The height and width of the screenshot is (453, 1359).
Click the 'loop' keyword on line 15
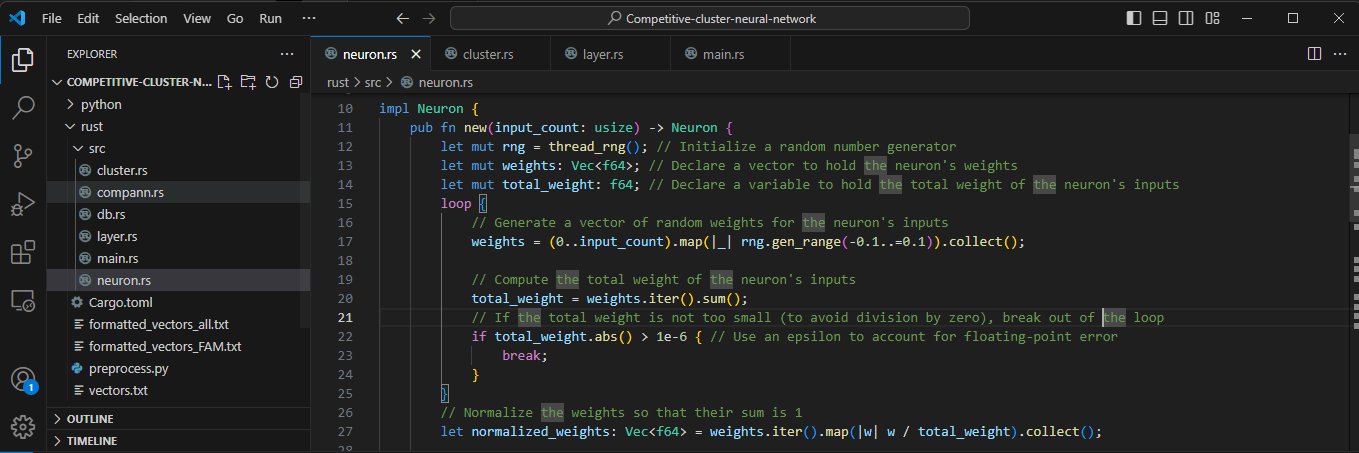pos(456,203)
